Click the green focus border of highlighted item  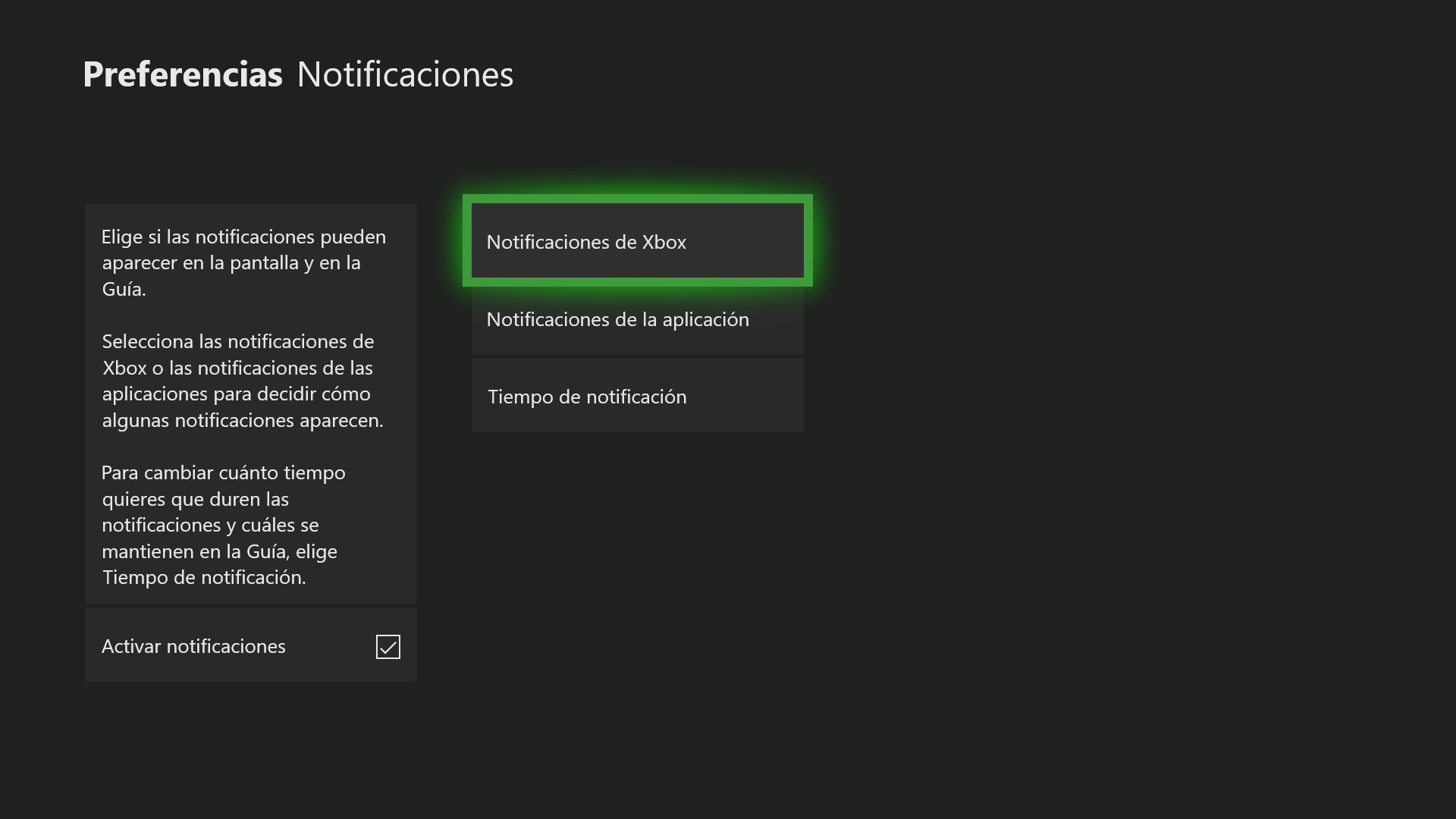637,199
